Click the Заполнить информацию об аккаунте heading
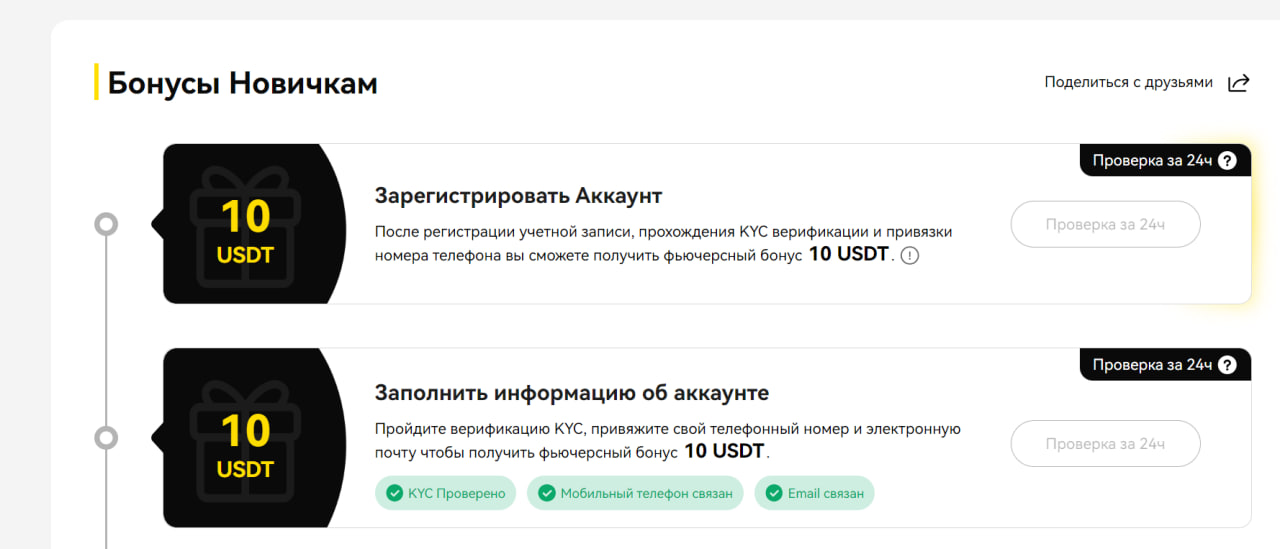Screen dimensions: 1280x549 click(572, 392)
